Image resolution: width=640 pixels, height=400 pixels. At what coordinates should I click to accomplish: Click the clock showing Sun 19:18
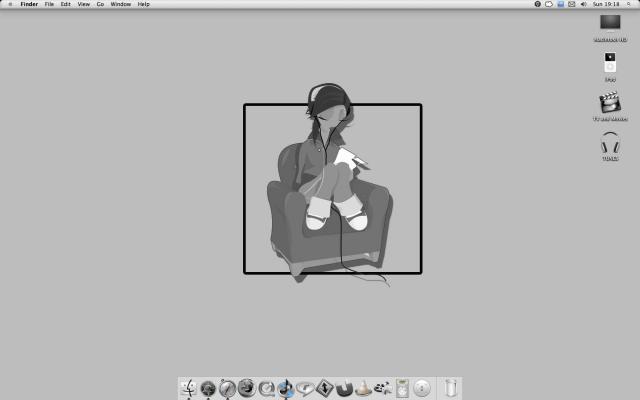point(606,4)
